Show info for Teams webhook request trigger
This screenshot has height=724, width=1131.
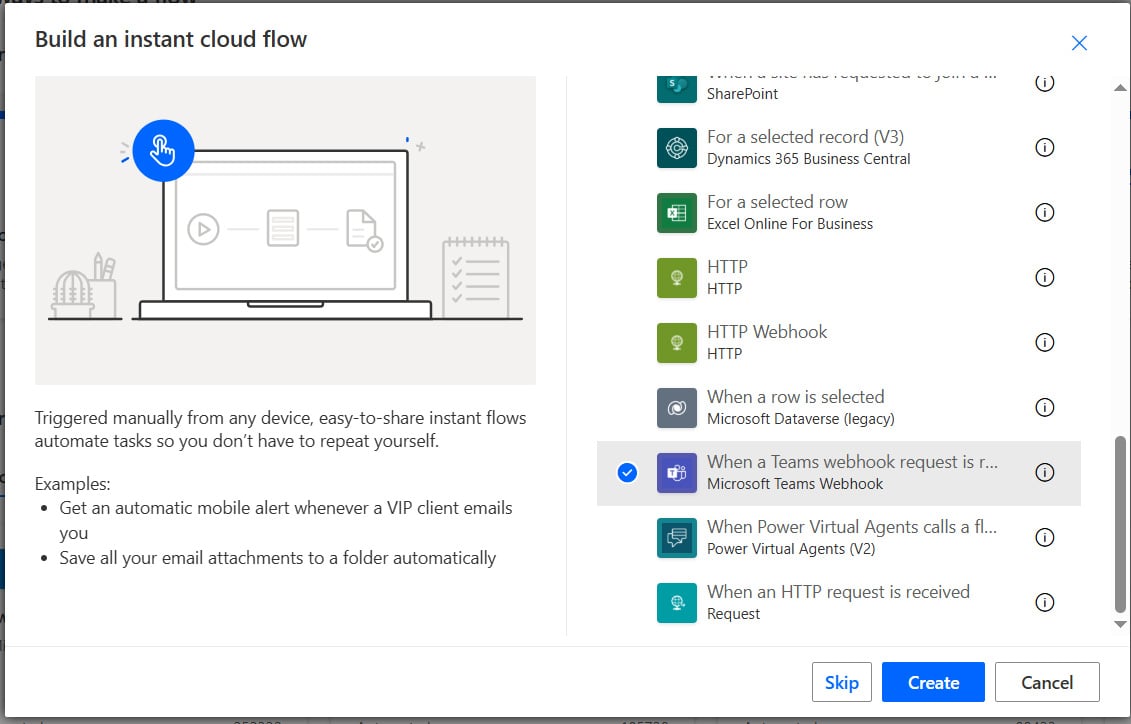1044,472
